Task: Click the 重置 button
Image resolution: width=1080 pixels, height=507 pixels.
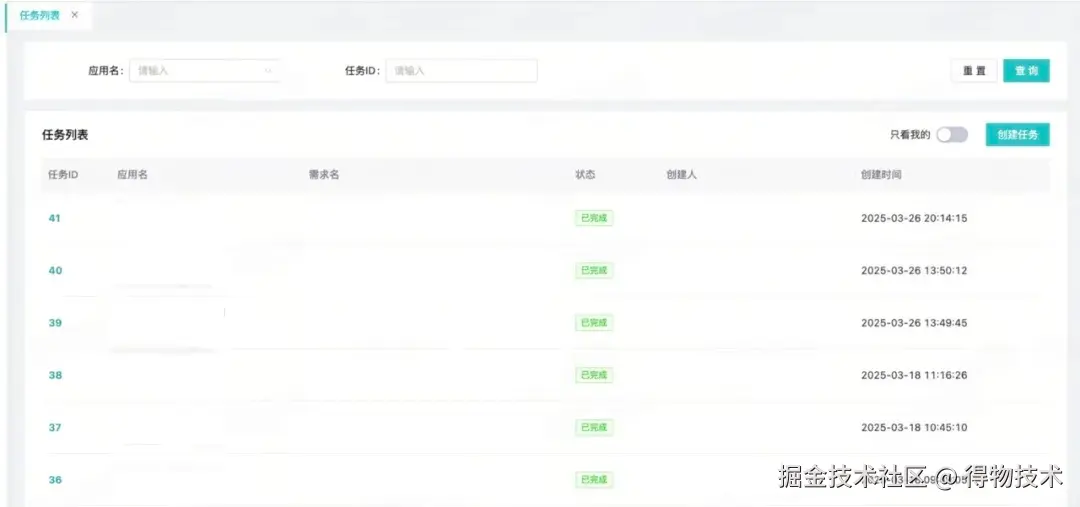Action: pyautogui.click(x=974, y=70)
